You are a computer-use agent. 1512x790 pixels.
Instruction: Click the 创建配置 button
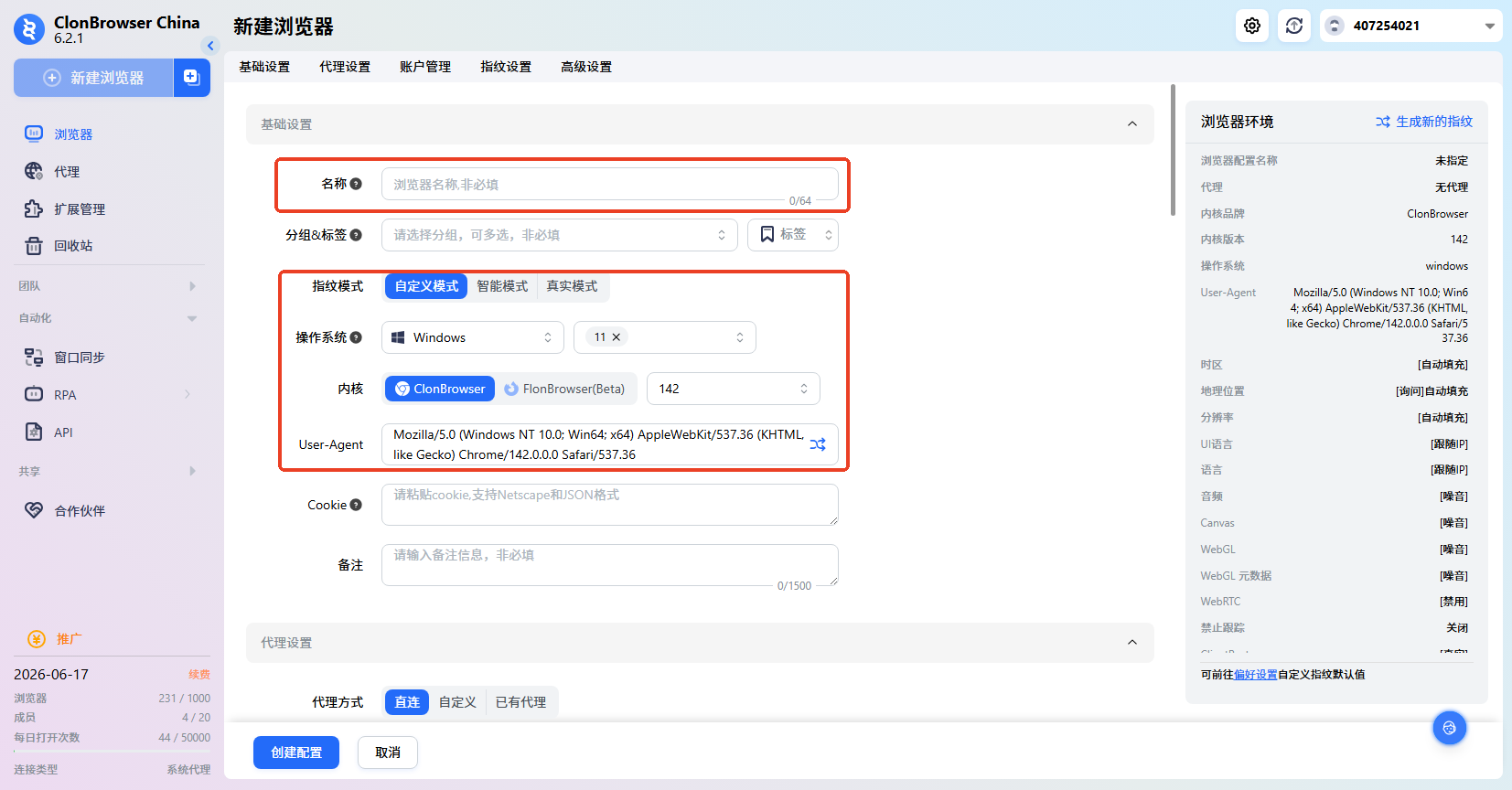point(296,753)
